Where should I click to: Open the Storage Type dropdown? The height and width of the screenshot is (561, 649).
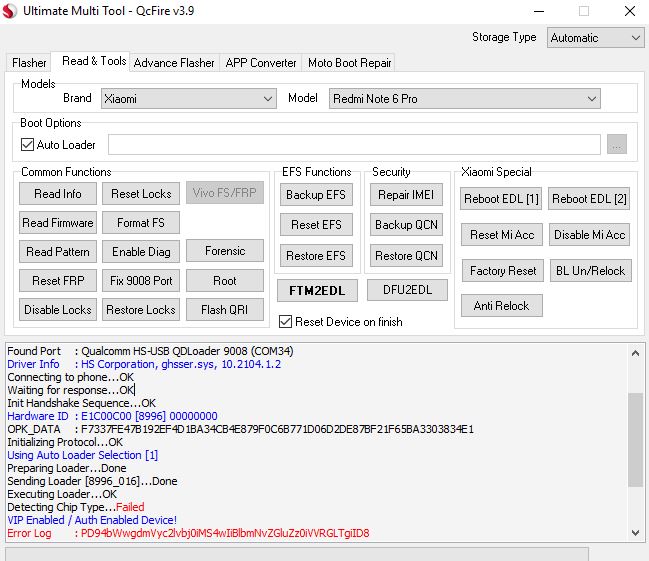click(595, 38)
